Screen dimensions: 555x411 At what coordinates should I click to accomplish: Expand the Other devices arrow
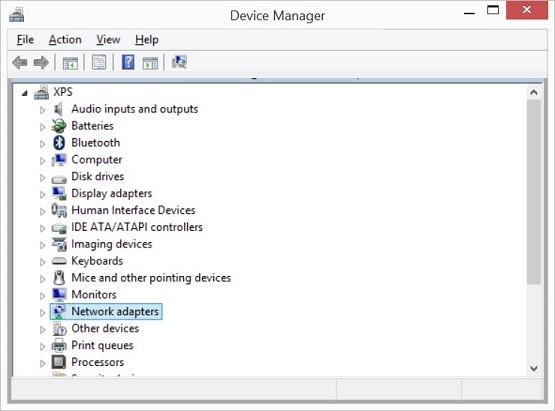[x=42, y=330]
